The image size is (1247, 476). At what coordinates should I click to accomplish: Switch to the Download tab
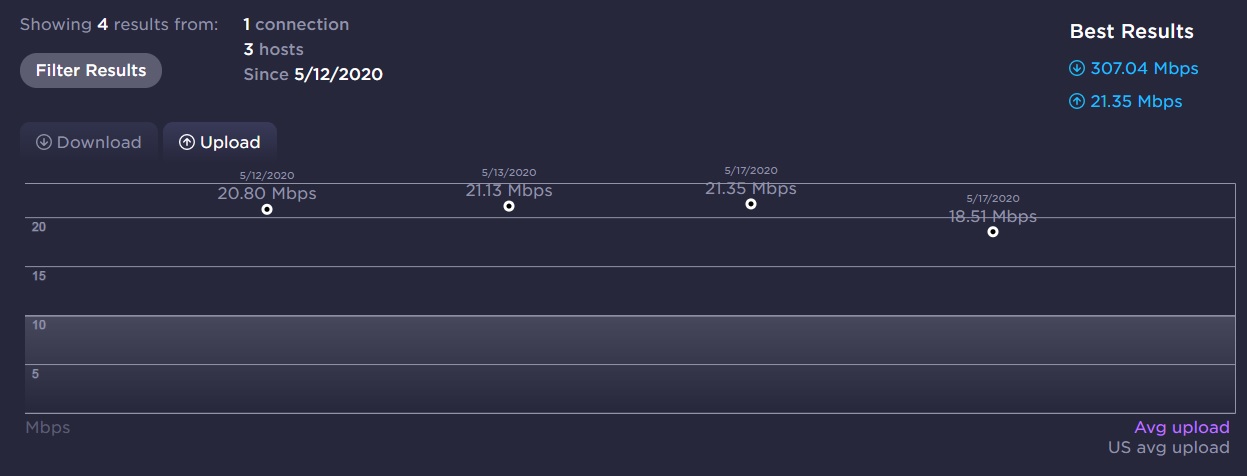click(89, 142)
